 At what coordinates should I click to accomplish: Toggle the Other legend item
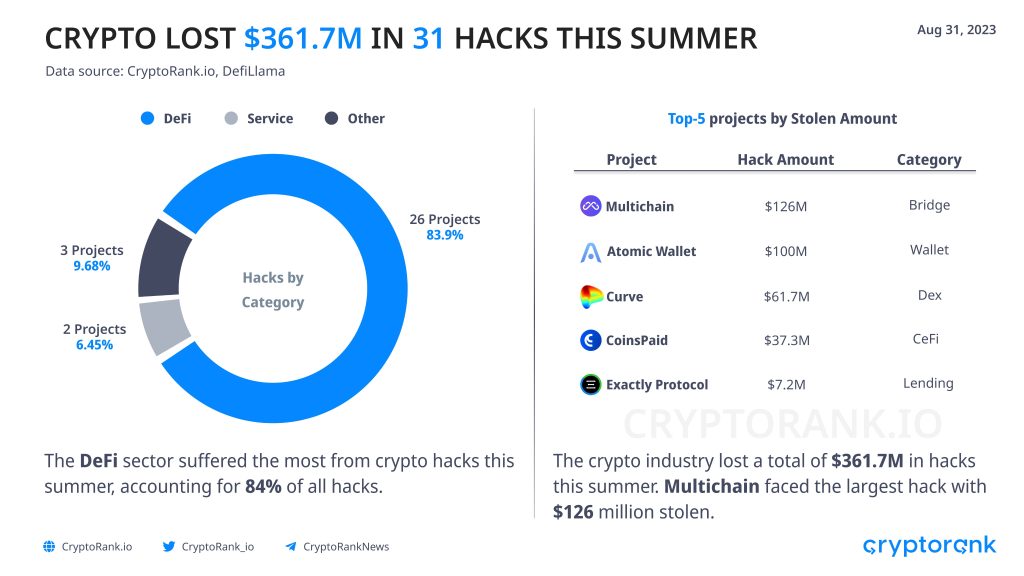click(x=355, y=118)
